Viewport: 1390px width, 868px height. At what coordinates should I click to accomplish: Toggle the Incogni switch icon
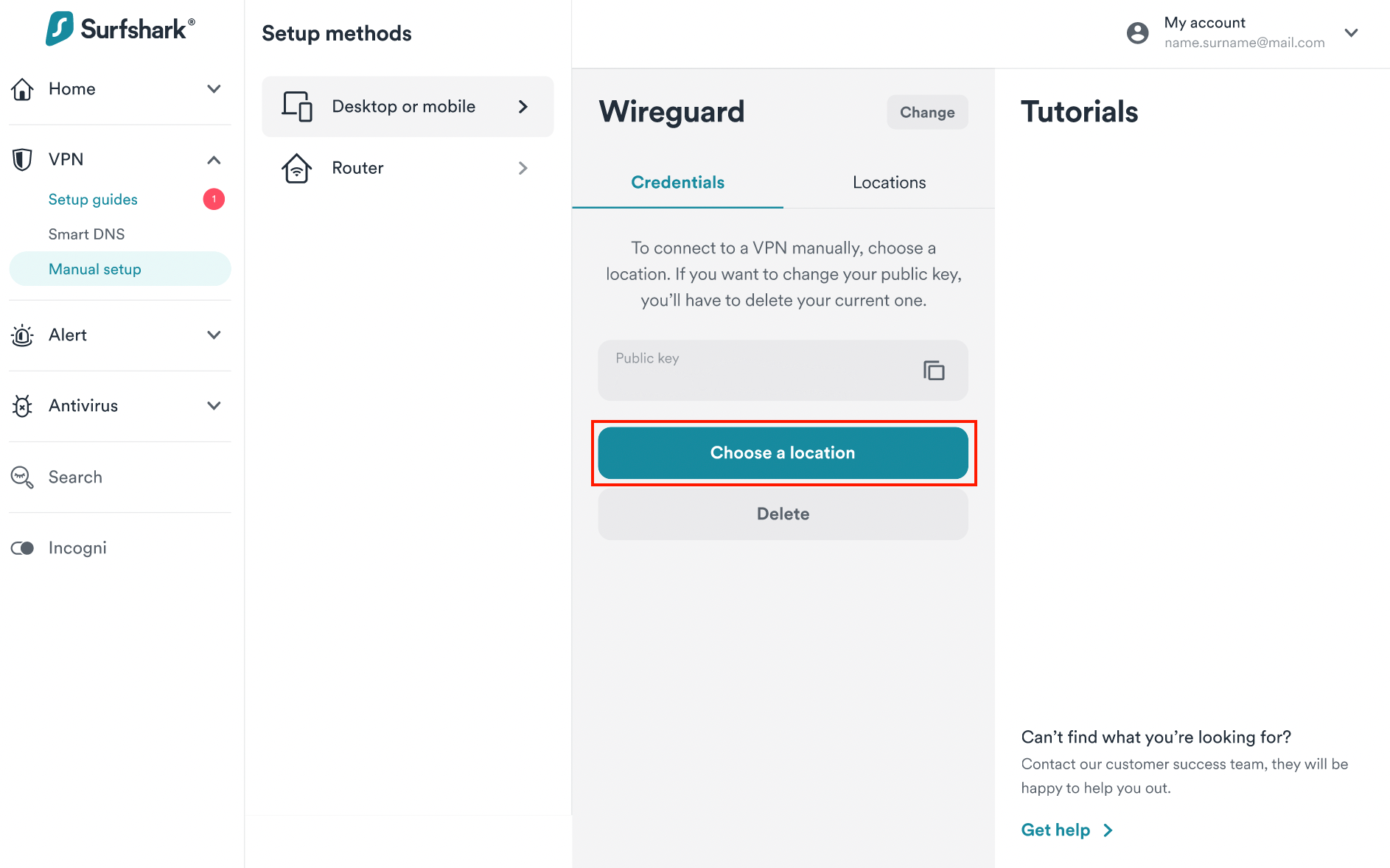22,548
